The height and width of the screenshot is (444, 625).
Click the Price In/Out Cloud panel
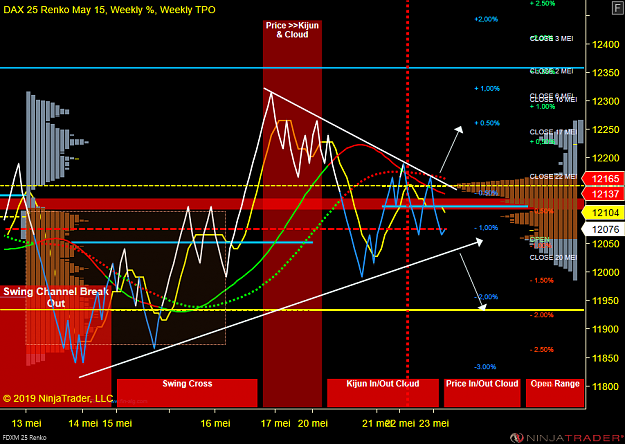pyautogui.click(x=482, y=393)
